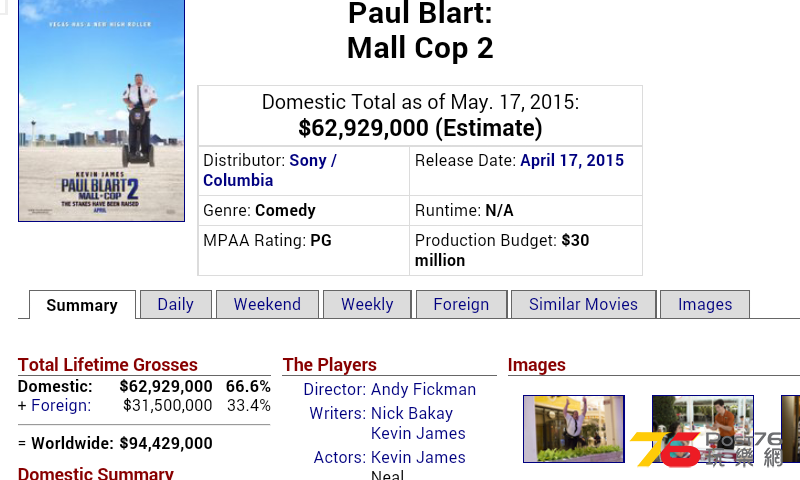800x480 pixels.
Task: Switch to the Images tab
Action: pyautogui.click(x=705, y=305)
